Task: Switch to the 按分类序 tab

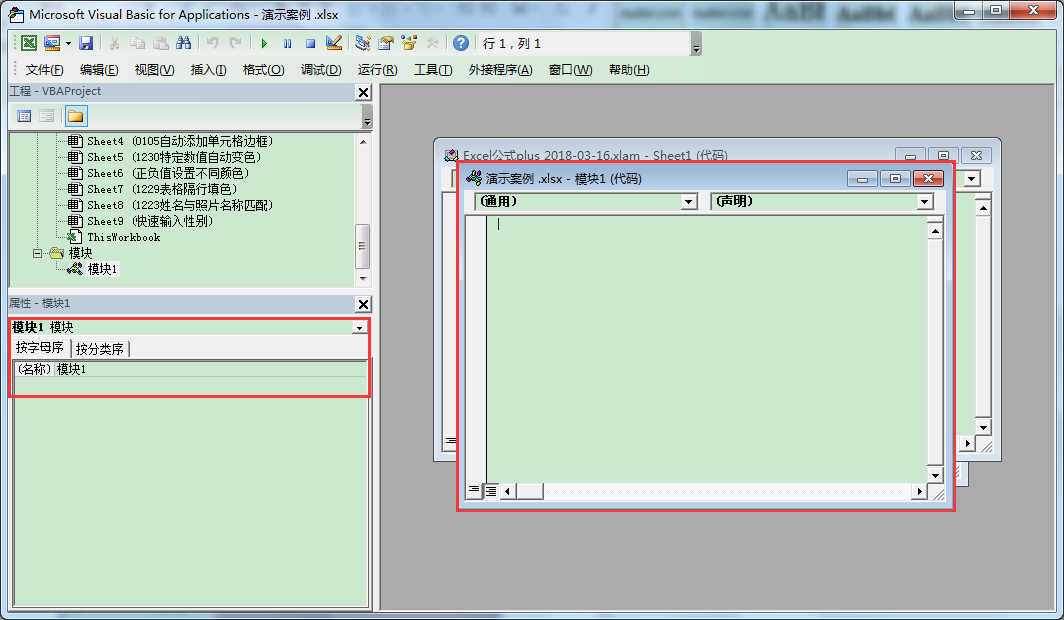Action: click(x=99, y=349)
